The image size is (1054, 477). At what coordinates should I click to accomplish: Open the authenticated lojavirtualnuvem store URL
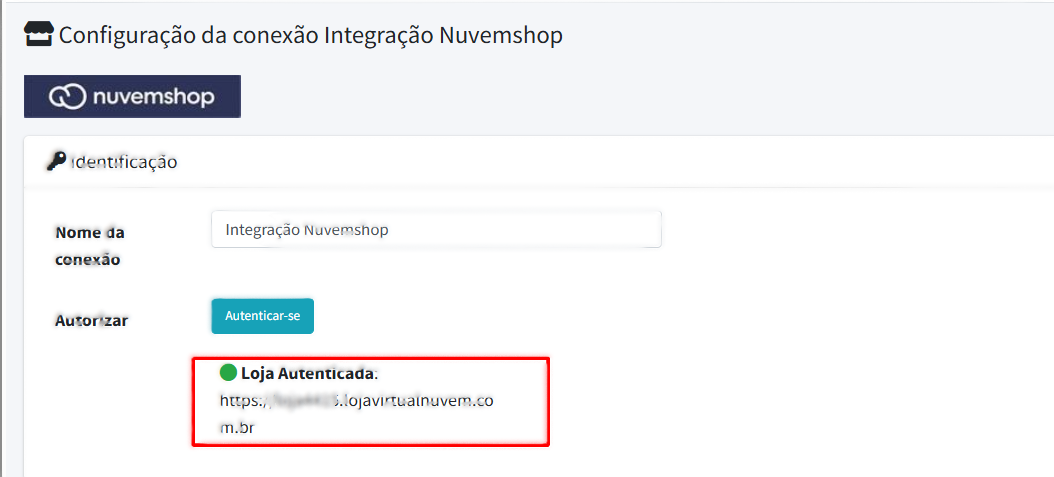(x=357, y=401)
